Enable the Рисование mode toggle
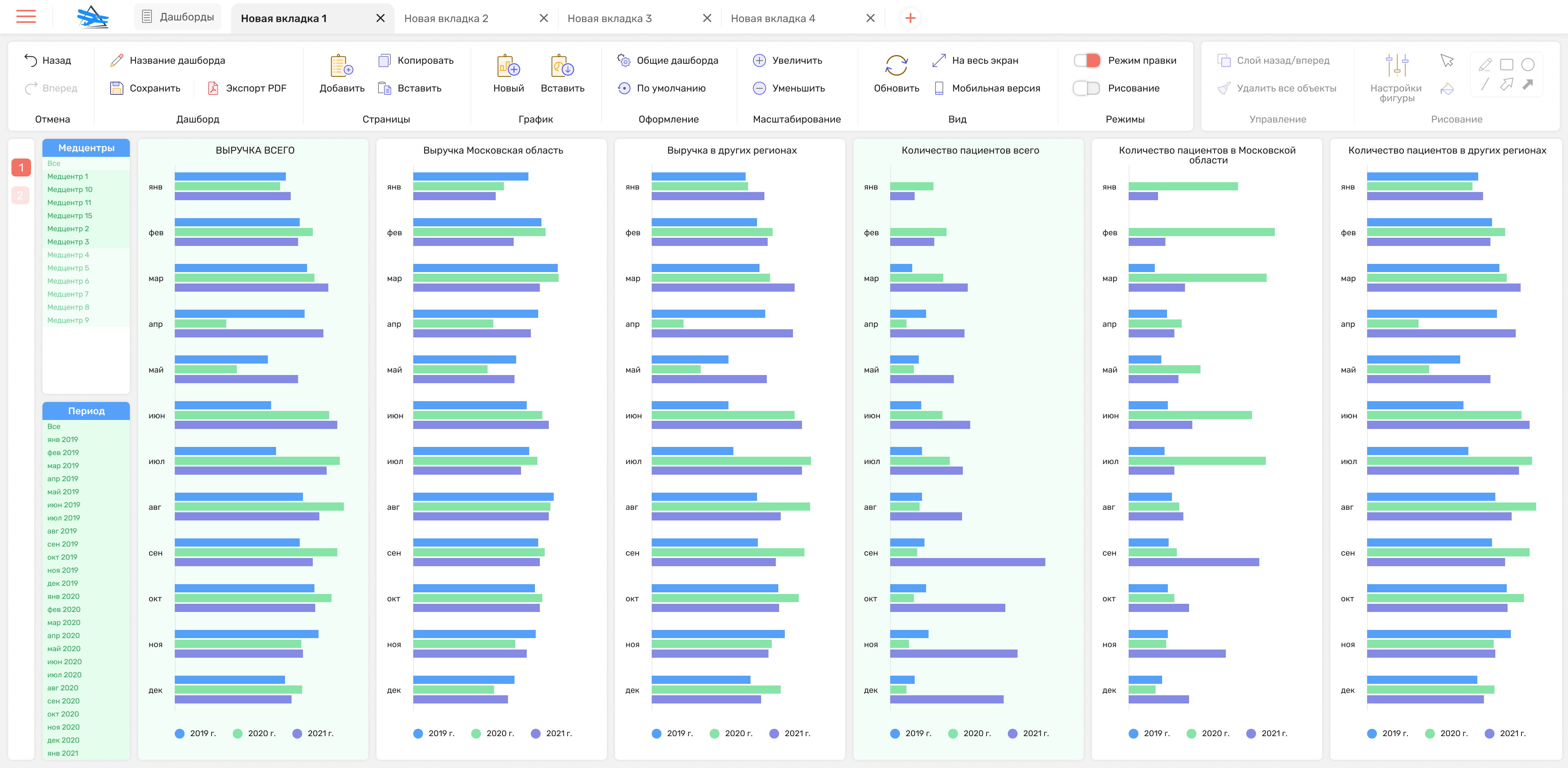Image resolution: width=1568 pixels, height=768 pixels. pos(1087,88)
